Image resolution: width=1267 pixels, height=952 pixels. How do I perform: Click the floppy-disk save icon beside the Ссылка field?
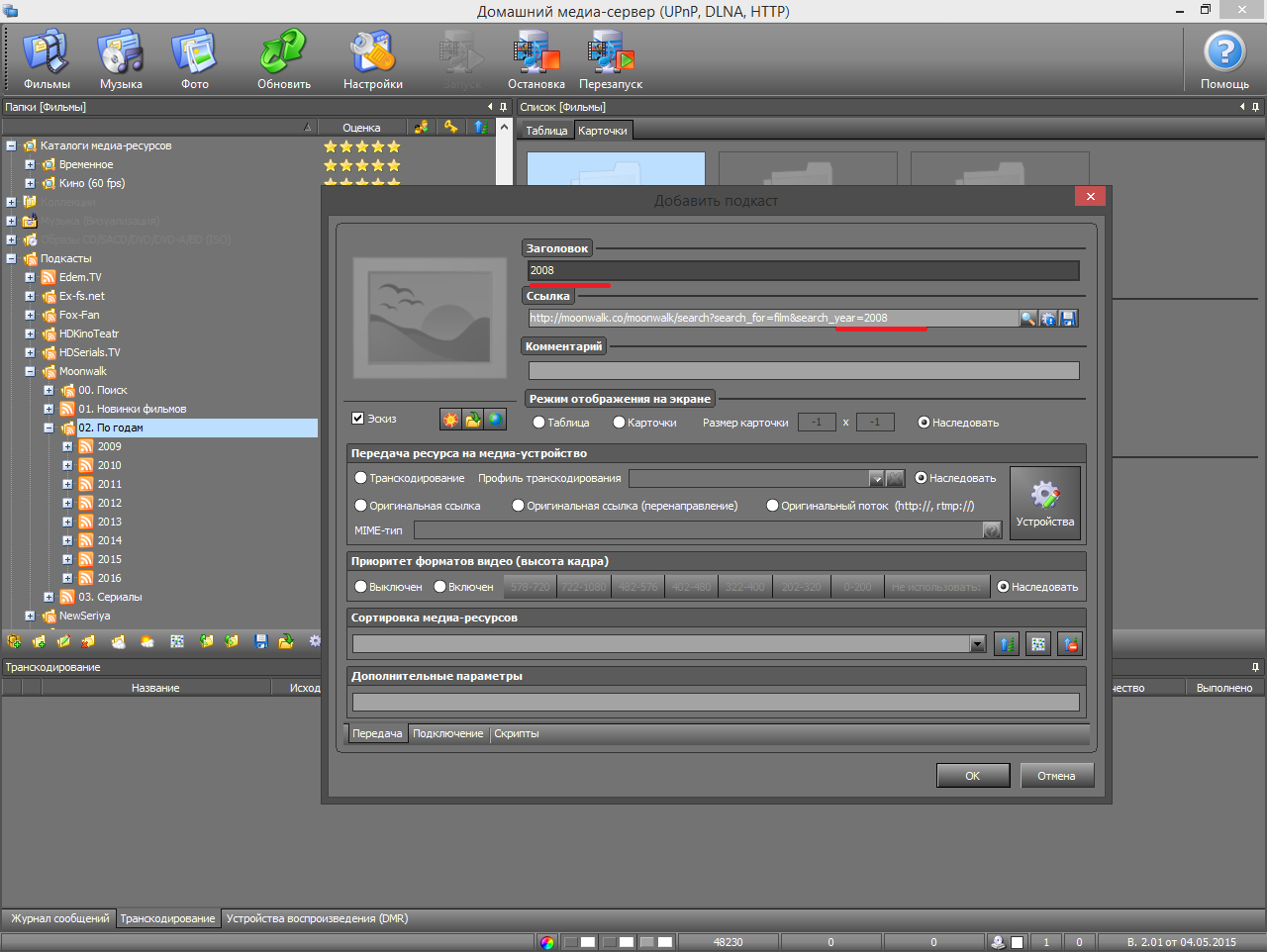click(1068, 319)
